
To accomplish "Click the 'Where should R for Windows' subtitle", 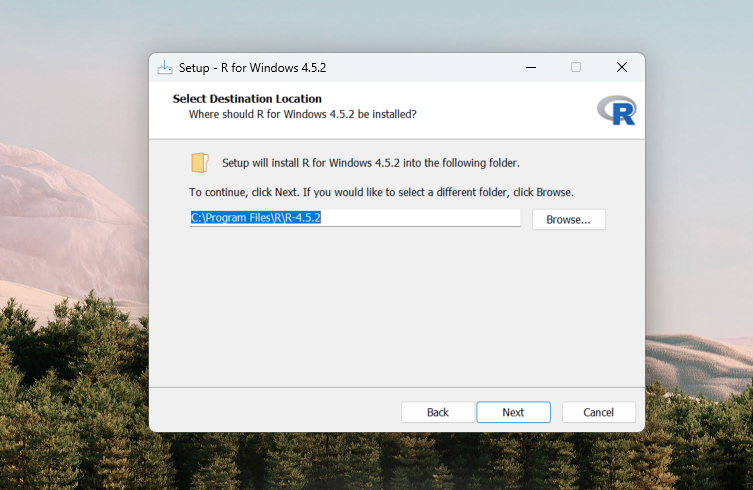I will (302, 114).
